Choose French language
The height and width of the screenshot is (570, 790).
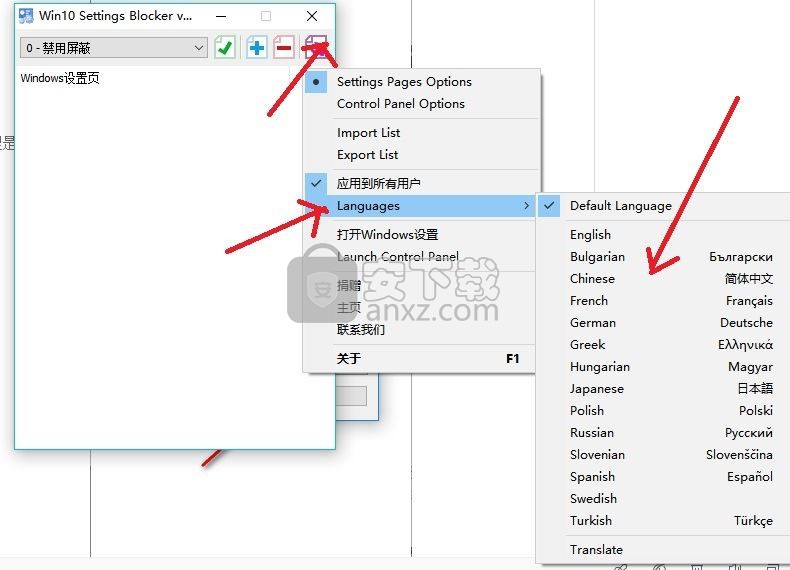(664, 301)
